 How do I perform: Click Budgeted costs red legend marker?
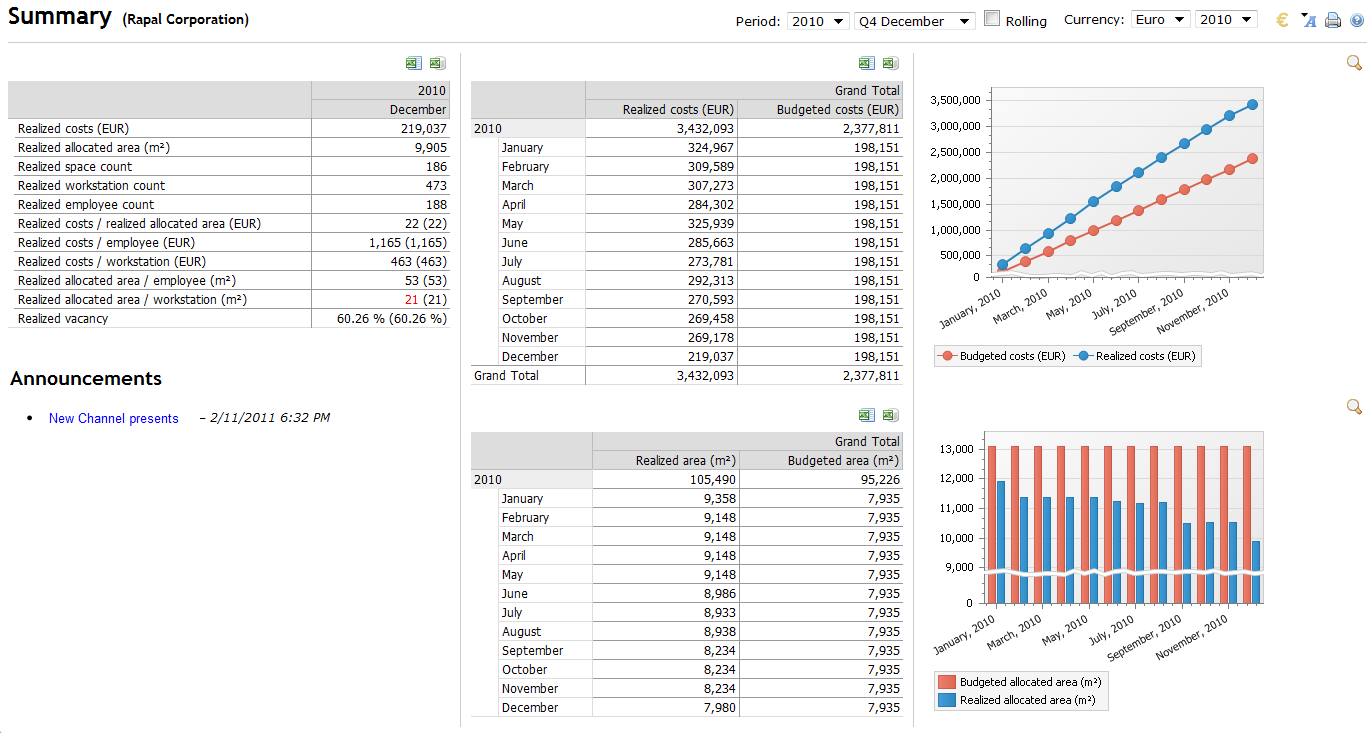946,356
